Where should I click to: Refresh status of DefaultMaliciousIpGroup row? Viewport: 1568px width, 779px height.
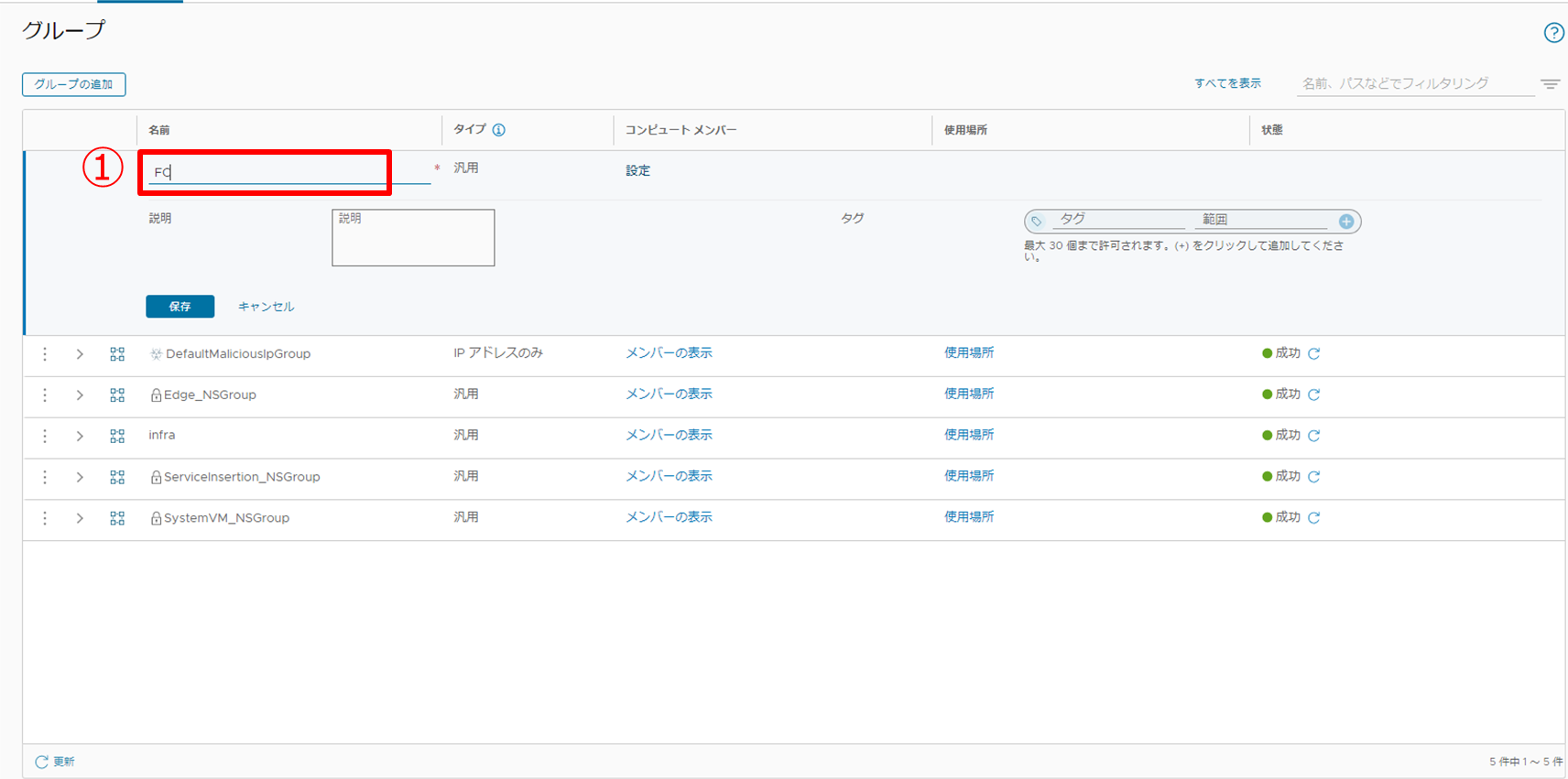pos(1313,353)
